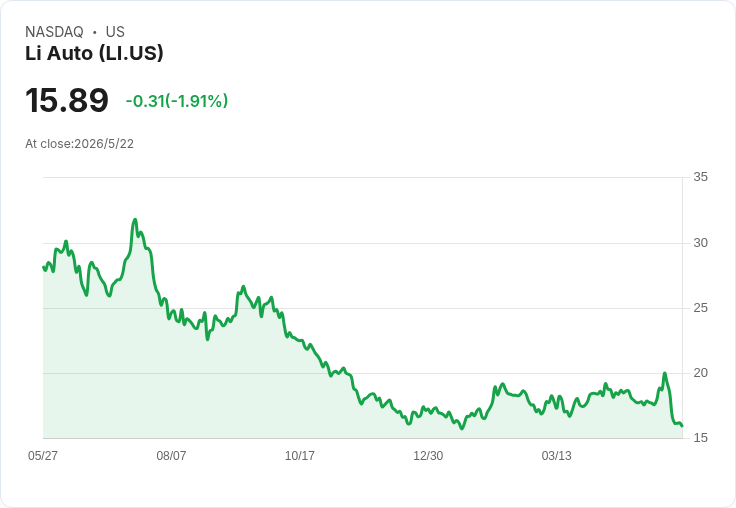Click the 03/13 date label on axis

click(556, 455)
